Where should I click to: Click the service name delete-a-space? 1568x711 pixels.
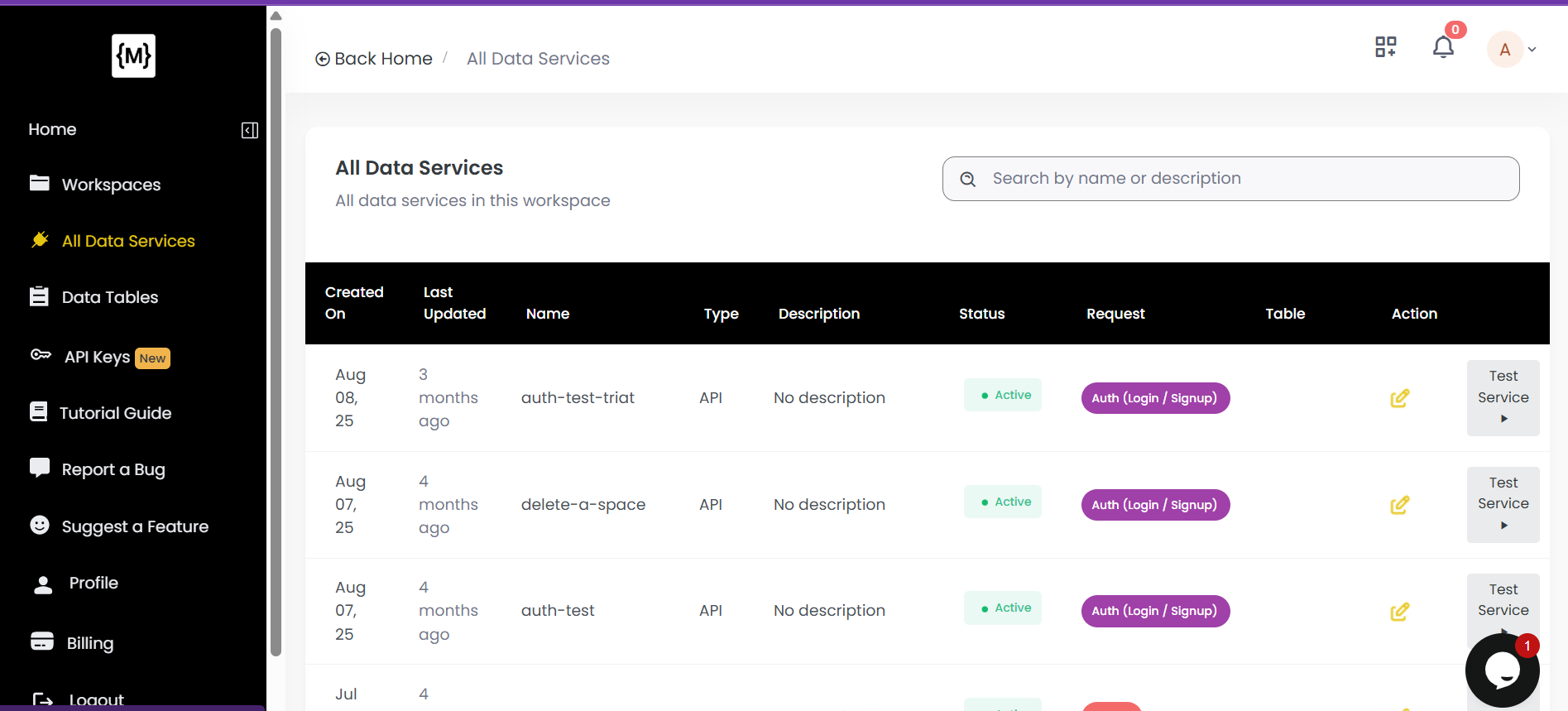(583, 505)
